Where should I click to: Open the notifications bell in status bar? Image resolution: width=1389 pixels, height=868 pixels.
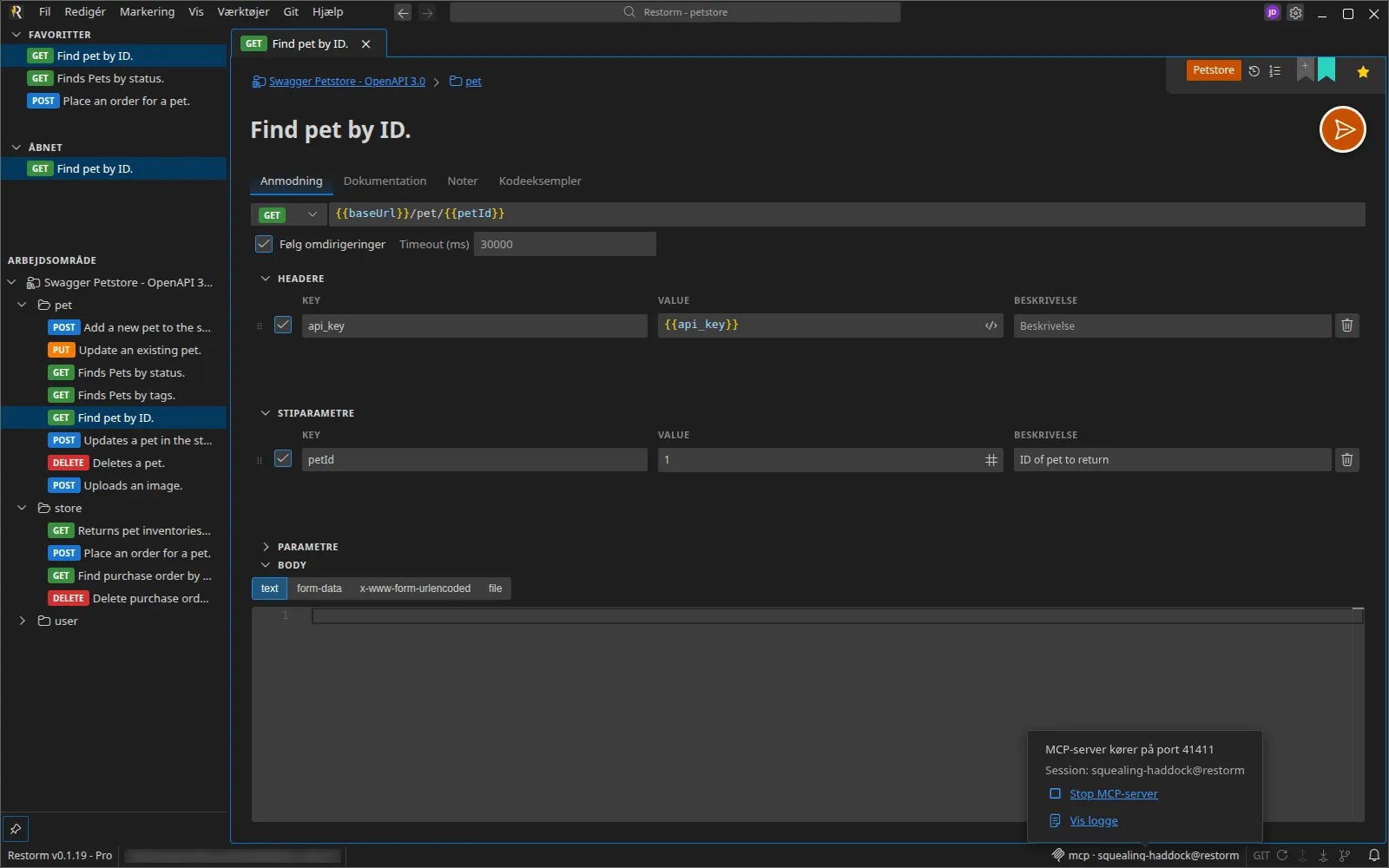pyautogui.click(x=1374, y=855)
